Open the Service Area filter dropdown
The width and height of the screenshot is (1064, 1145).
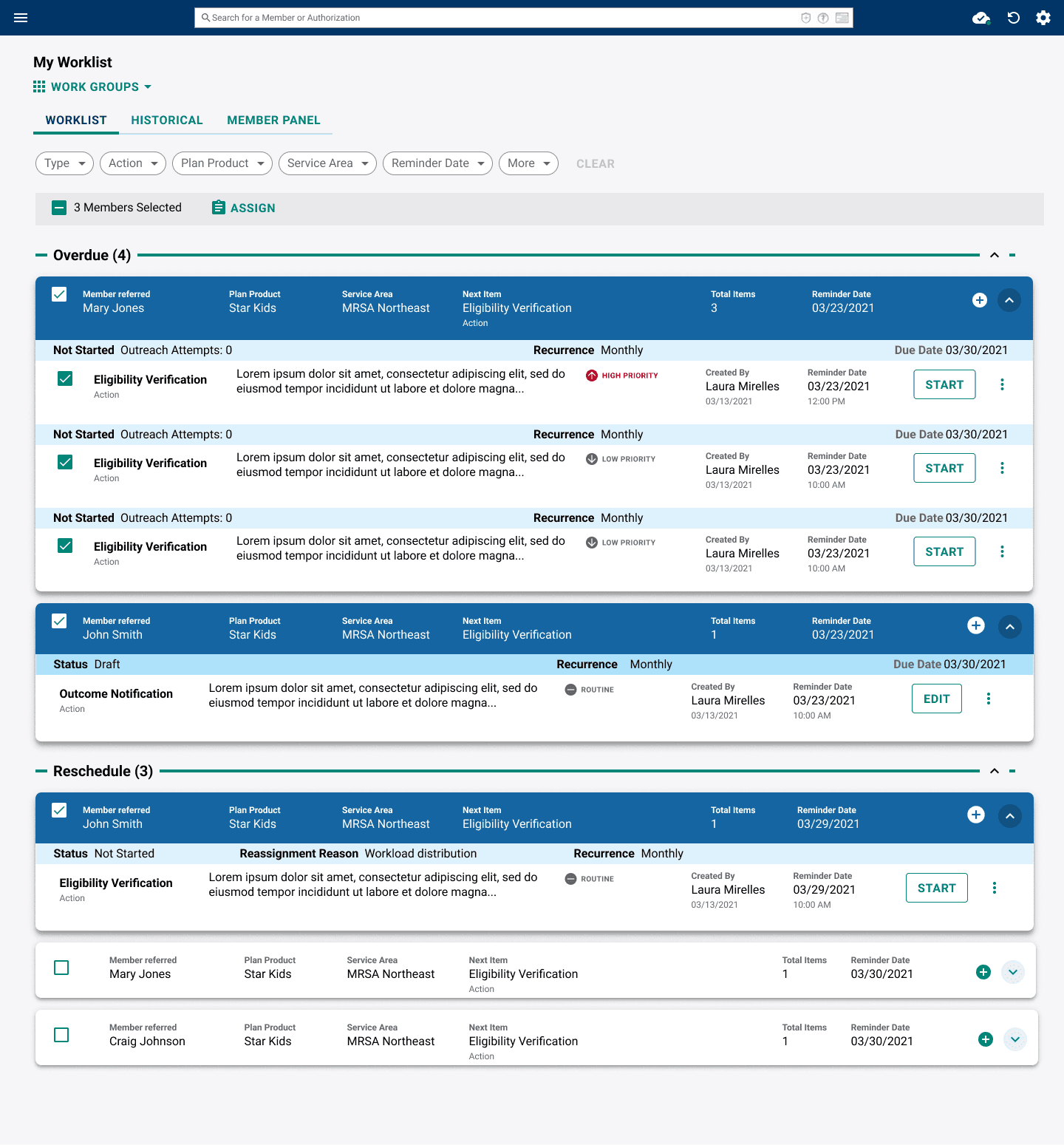click(327, 163)
